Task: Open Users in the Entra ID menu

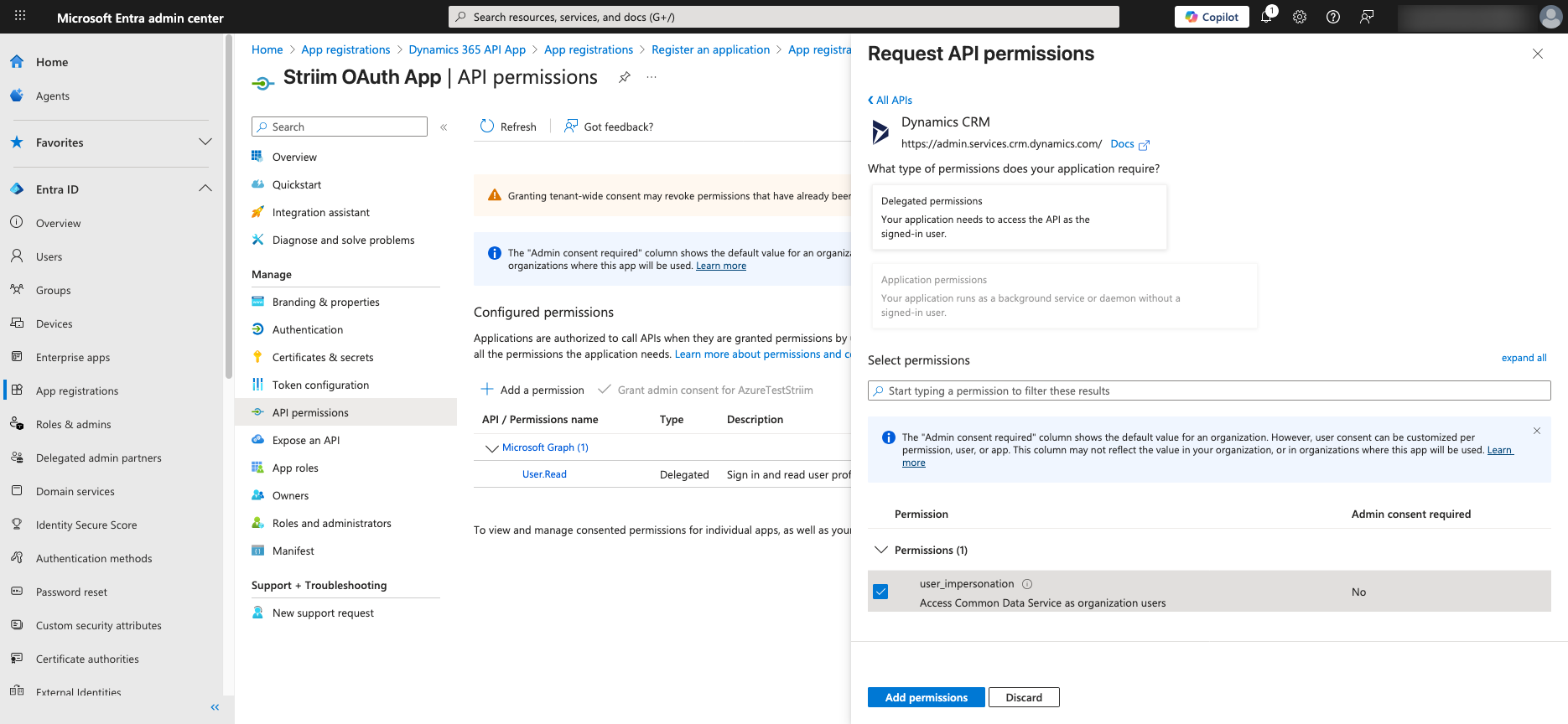Action: point(49,257)
